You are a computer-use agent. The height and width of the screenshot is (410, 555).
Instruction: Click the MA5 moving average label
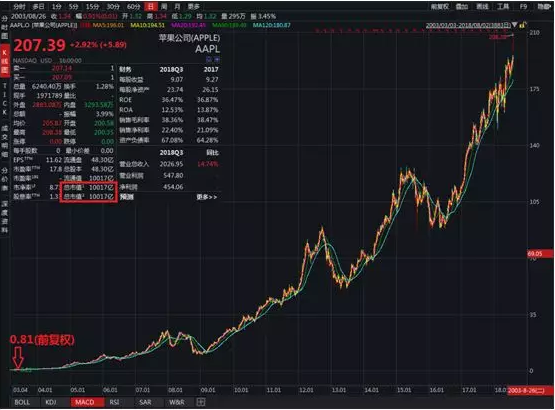pos(108,25)
